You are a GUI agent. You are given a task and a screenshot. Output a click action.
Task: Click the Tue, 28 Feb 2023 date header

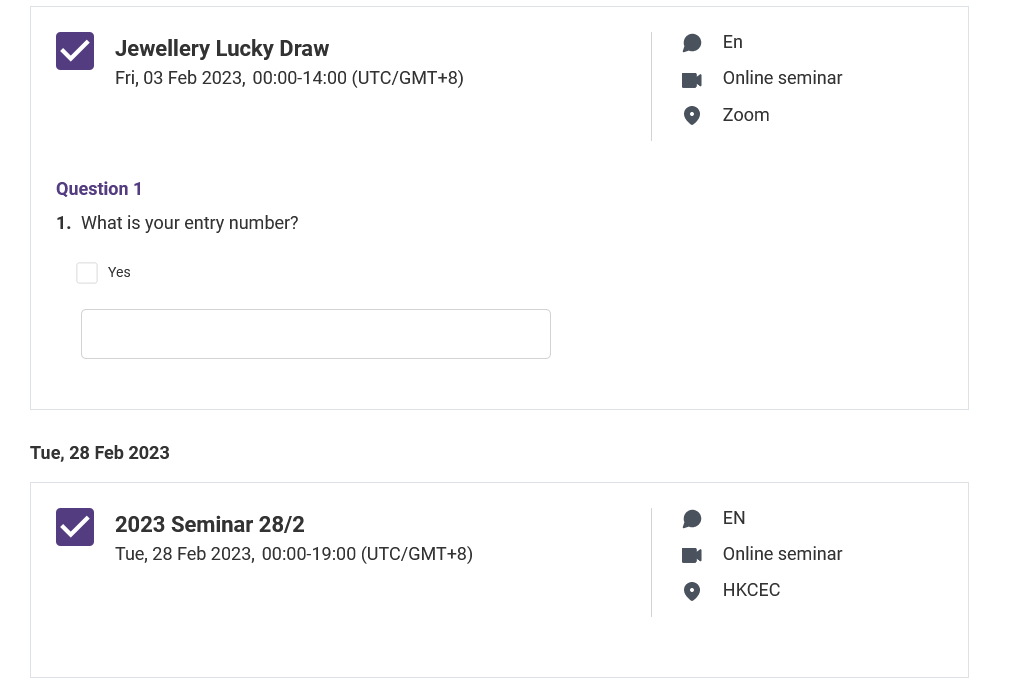[x=100, y=453]
